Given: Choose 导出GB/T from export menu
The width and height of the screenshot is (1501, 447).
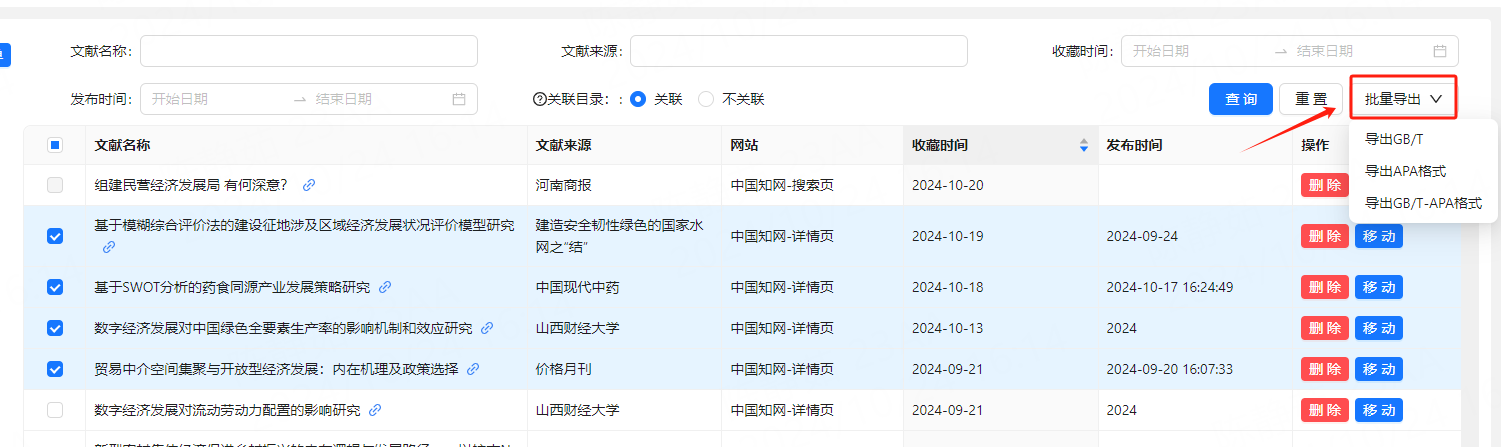Looking at the screenshot, I should pos(1393,139).
